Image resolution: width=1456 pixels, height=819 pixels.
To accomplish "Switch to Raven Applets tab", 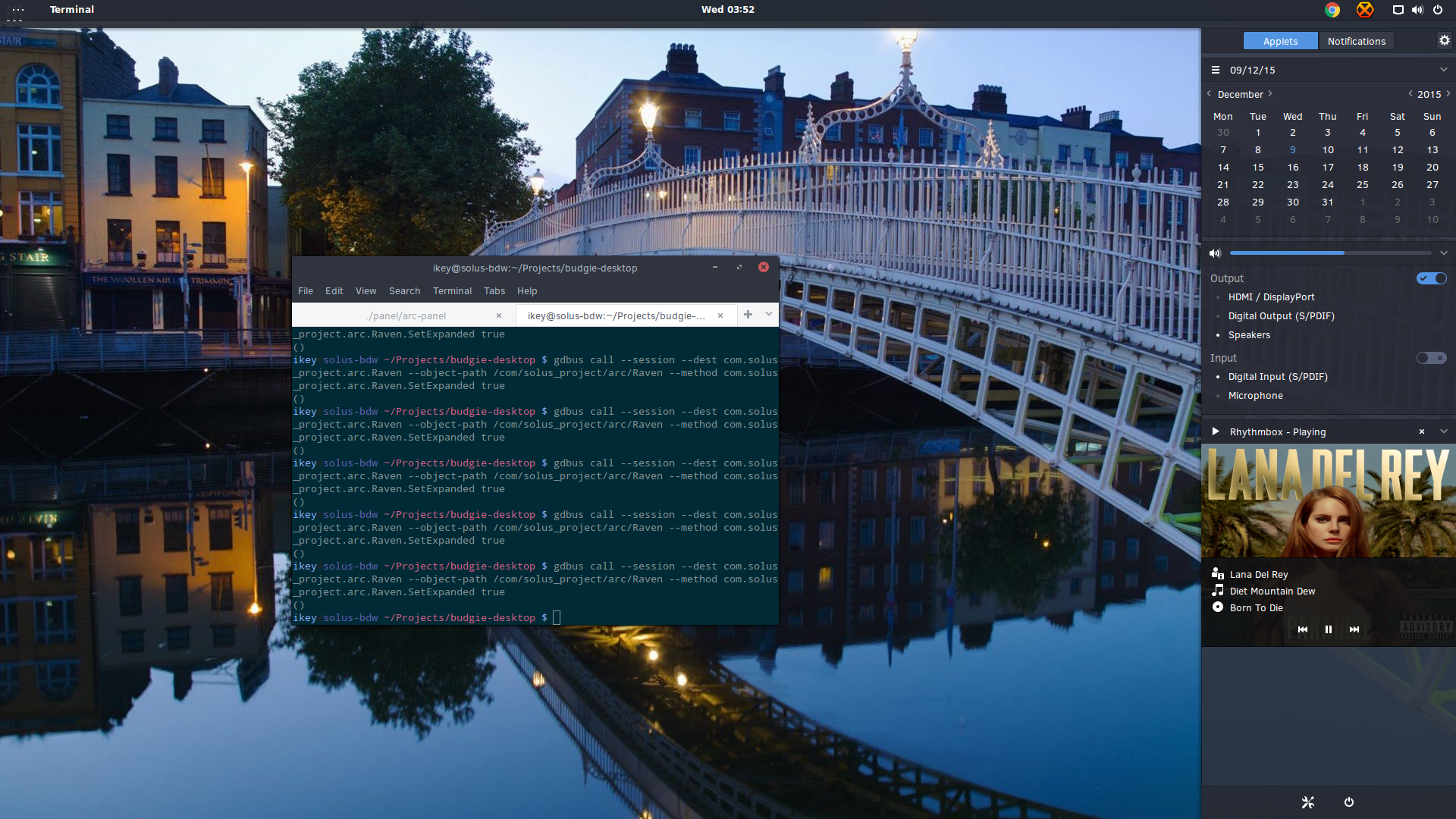I will pyautogui.click(x=1280, y=41).
